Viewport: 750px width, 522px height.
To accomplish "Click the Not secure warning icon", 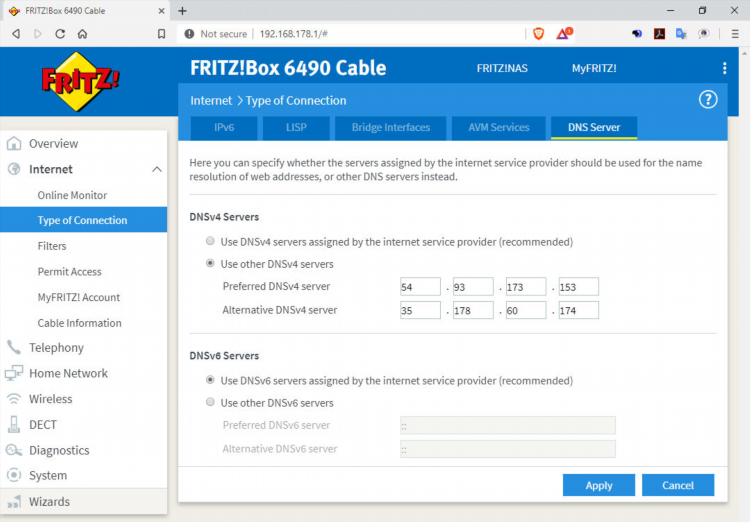I will tap(189, 34).
